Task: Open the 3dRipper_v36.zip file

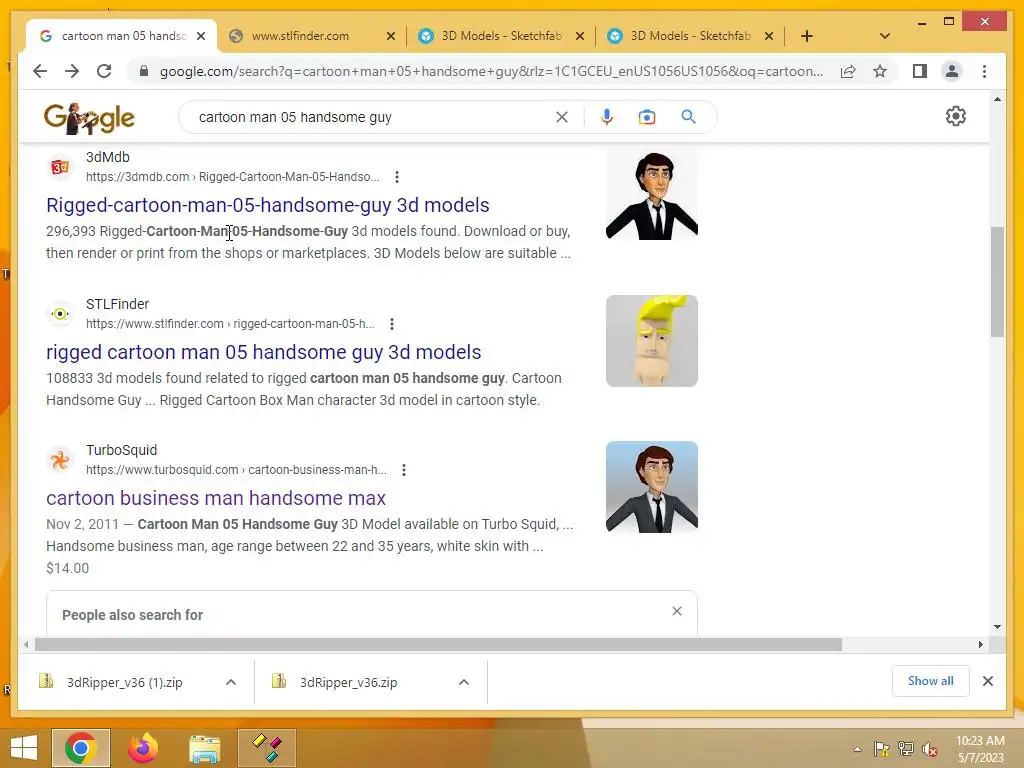Action: tap(348, 682)
